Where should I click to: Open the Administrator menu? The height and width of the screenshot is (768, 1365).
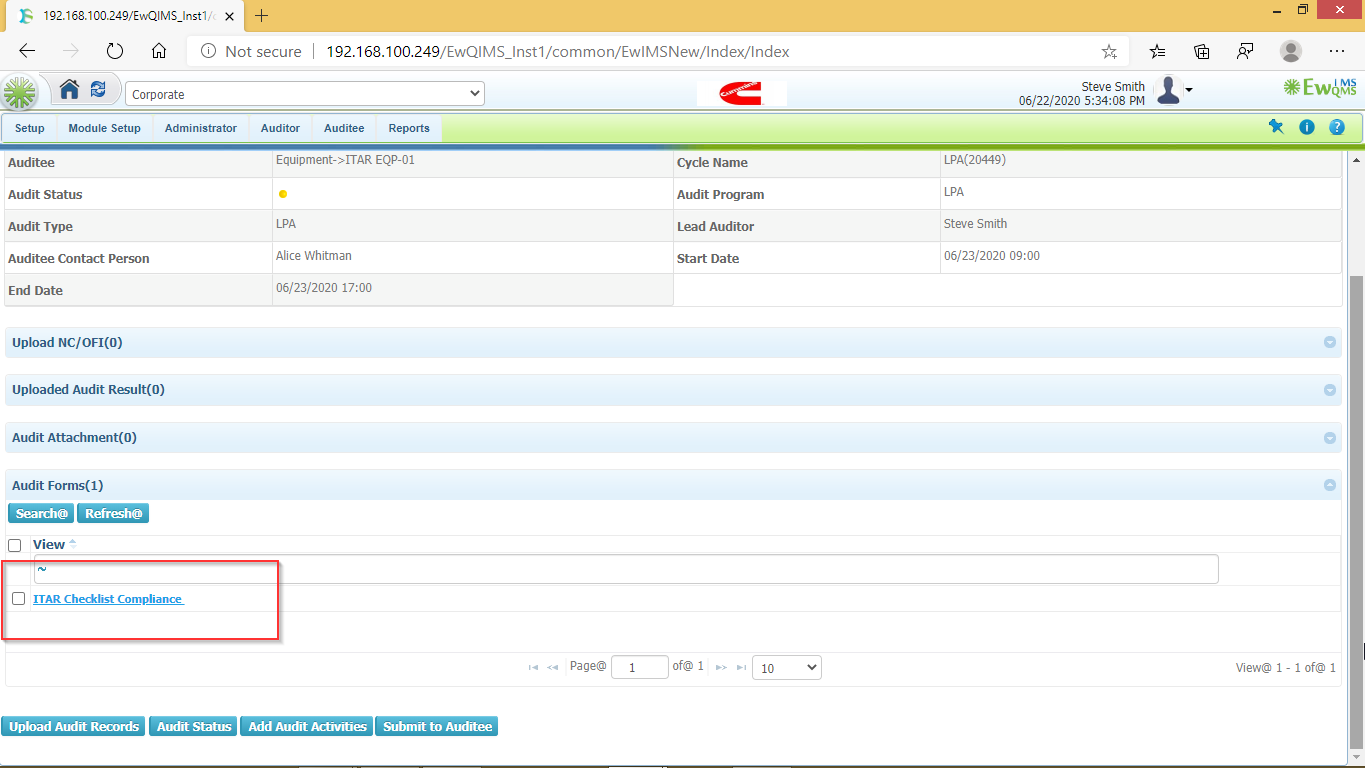(201, 128)
